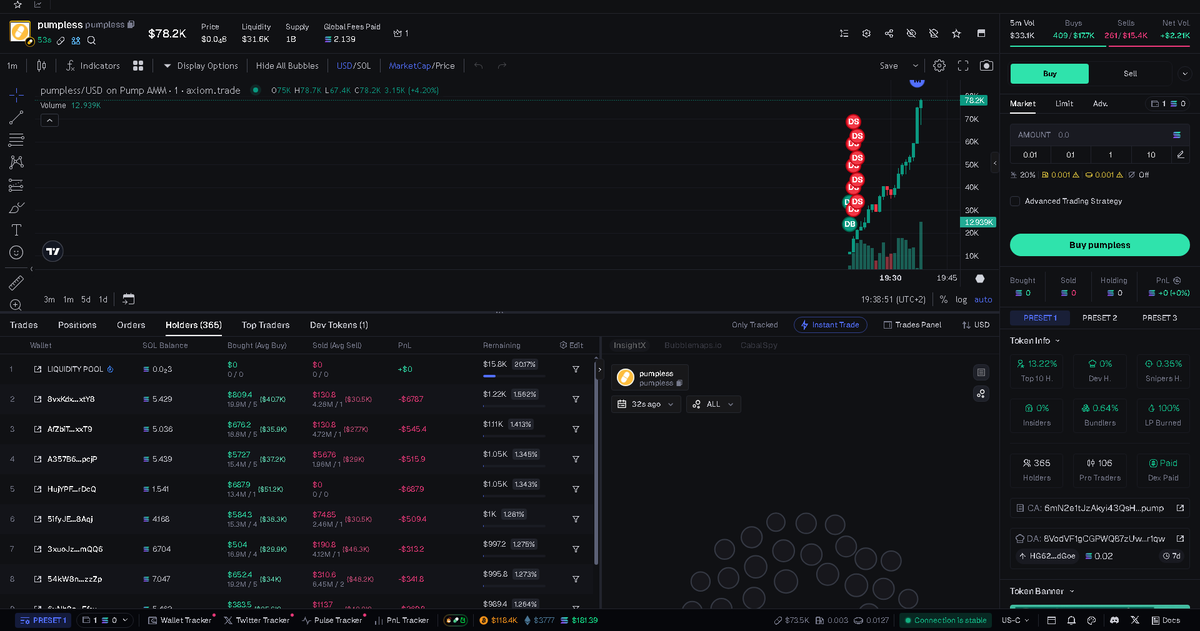Open the candlestick chart type selector

point(41,66)
